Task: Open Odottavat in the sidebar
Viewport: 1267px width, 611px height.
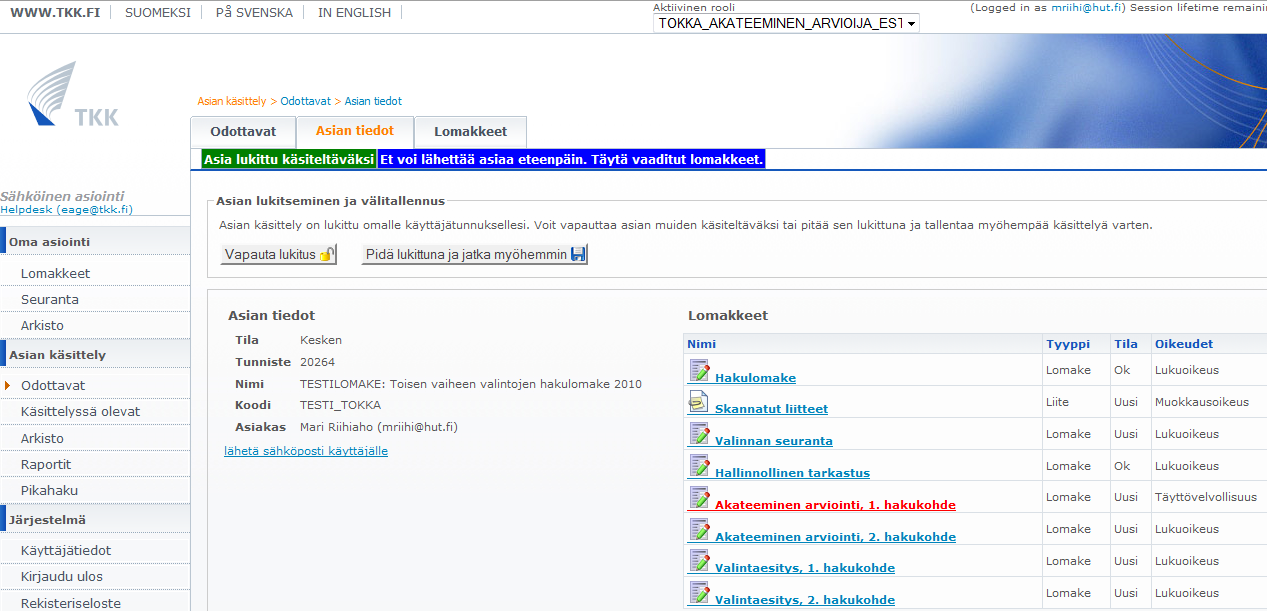Action: [x=53, y=385]
